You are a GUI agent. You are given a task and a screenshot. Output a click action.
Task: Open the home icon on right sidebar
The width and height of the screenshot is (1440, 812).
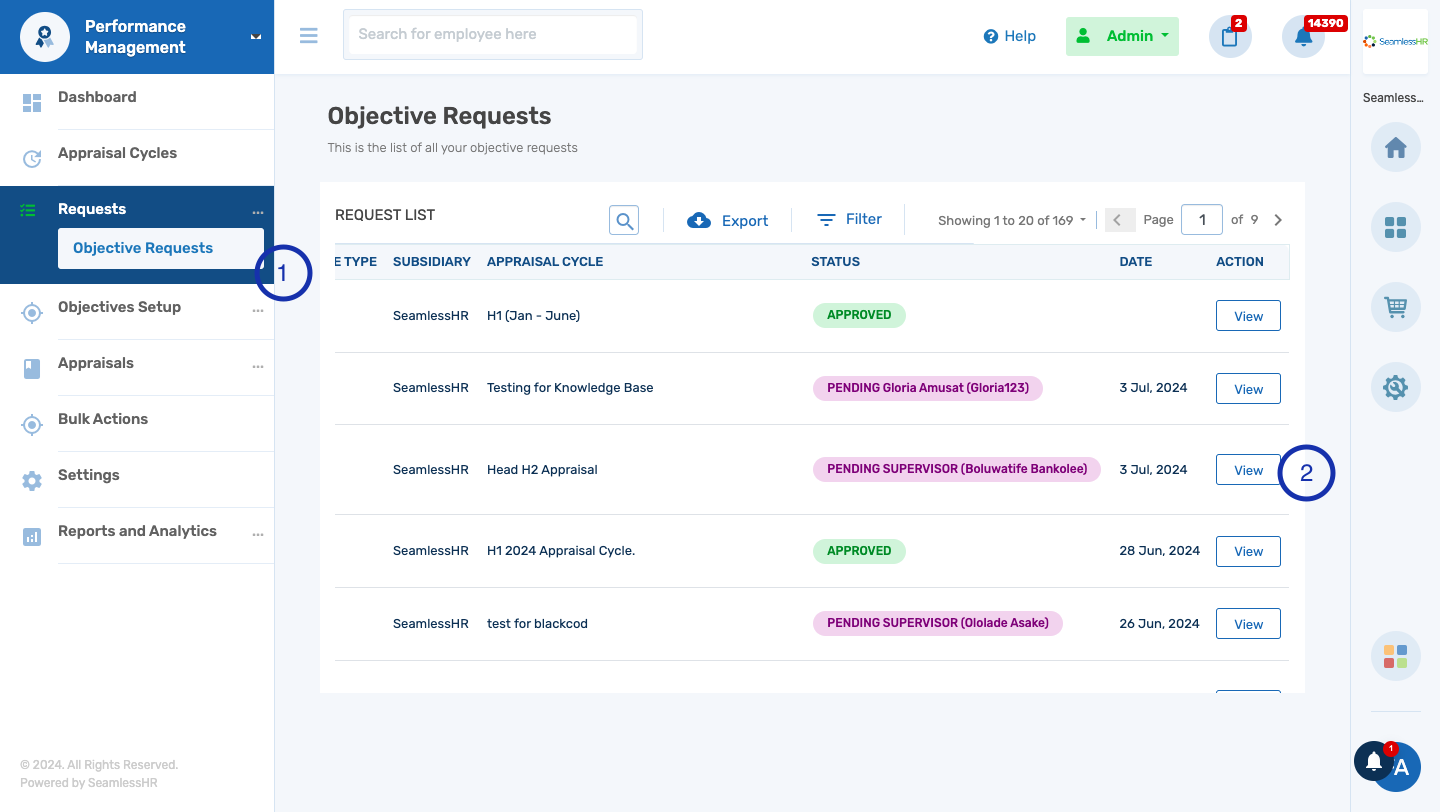click(x=1395, y=147)
